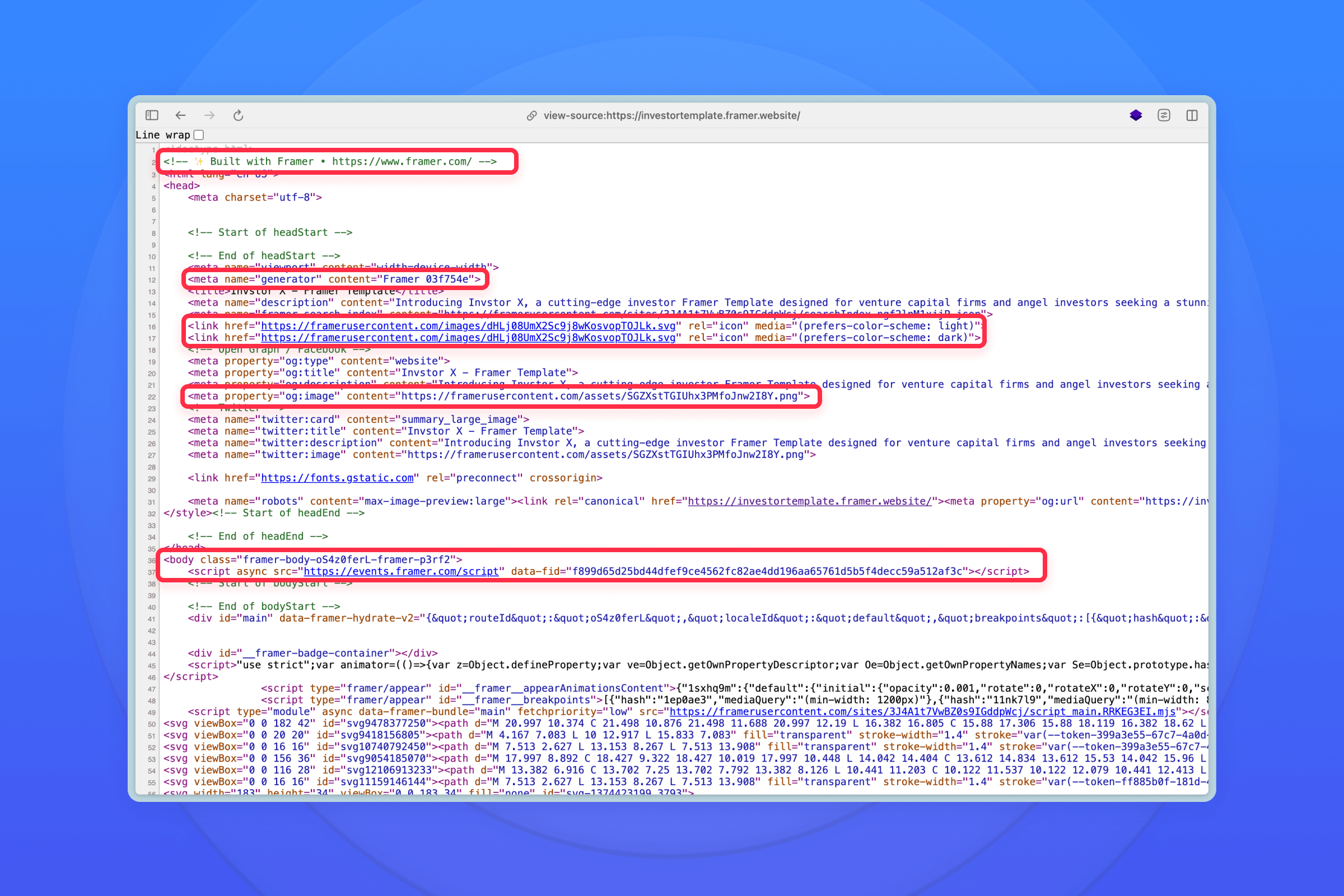Open the script_main.RRKEG3EI.mjs link

click(922, 711)
